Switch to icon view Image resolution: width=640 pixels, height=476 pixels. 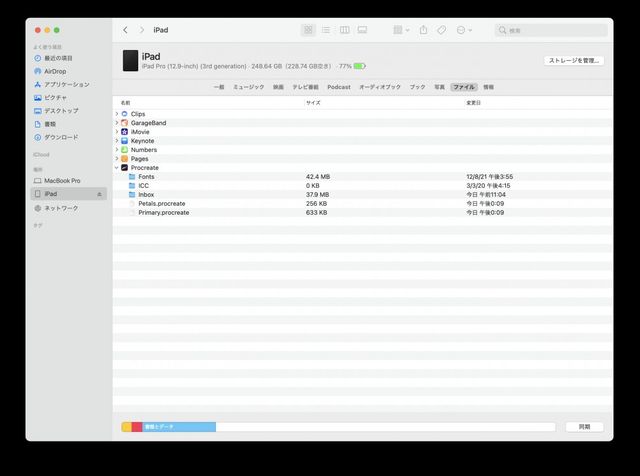point(308,30)
